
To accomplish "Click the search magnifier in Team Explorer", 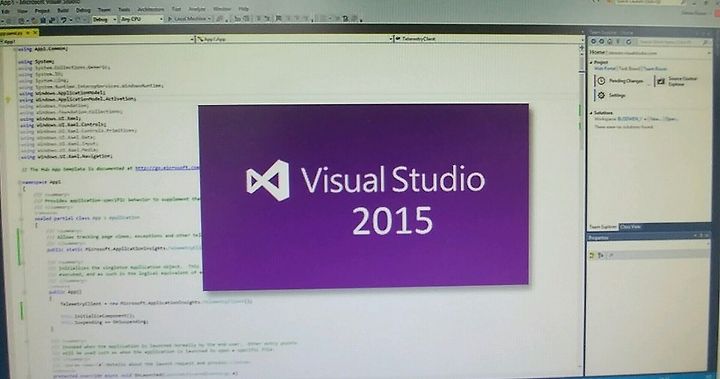I will pyautogui.click(x=705, y=43).
